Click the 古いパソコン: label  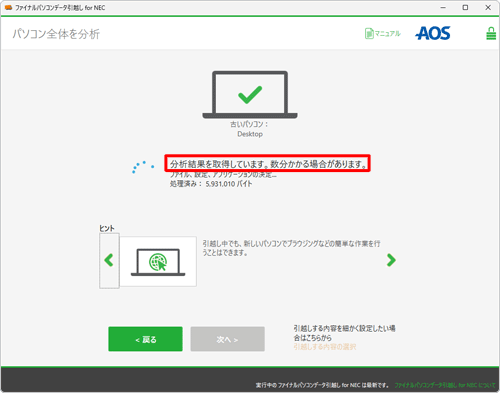(x=249, y=124)
